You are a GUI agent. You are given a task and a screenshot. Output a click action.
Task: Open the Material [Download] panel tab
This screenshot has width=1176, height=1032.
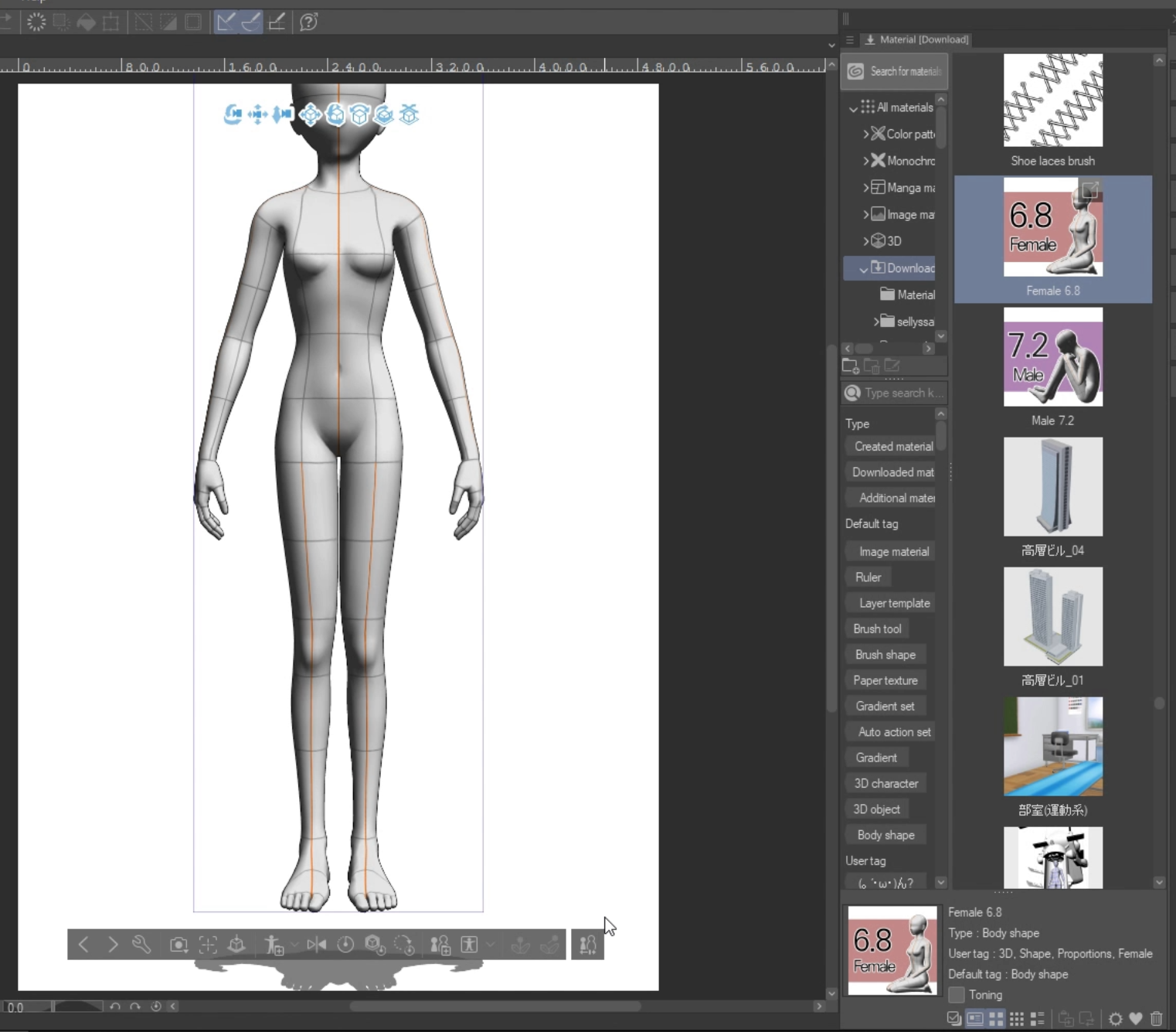[x=916, y=39]
